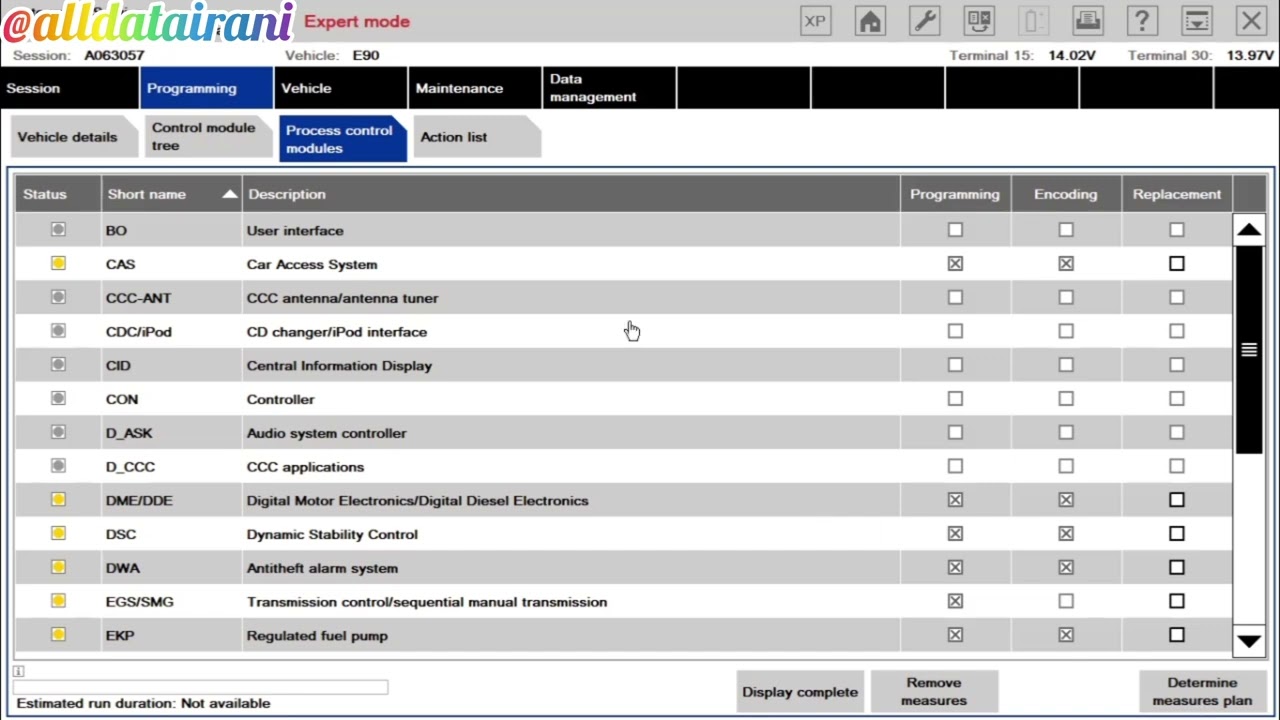1280x720 pixels.
Task: Click the yellow status icon for DWA
Action: tap(58, 567)
